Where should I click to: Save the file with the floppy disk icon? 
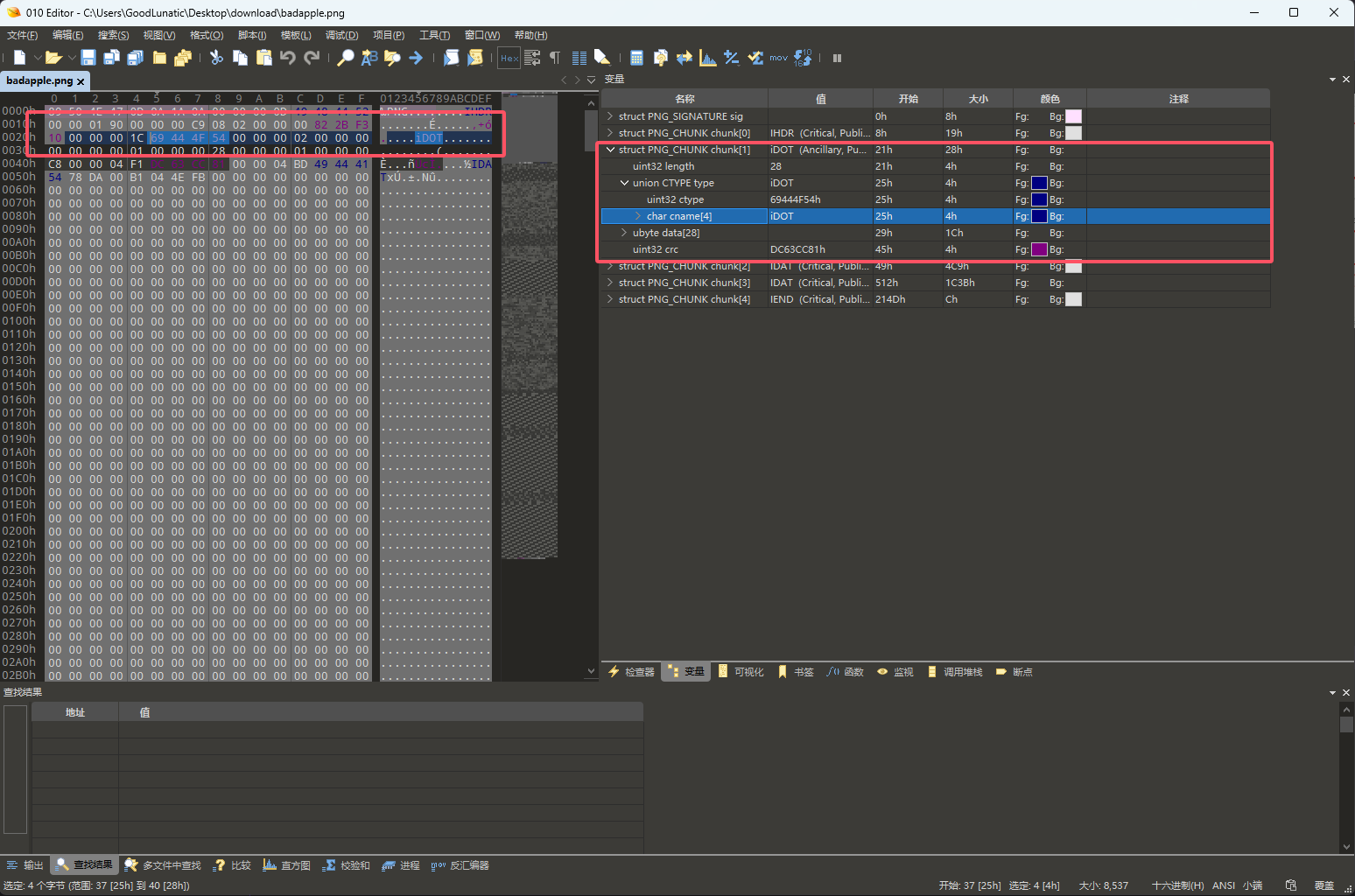pos(88,58)
